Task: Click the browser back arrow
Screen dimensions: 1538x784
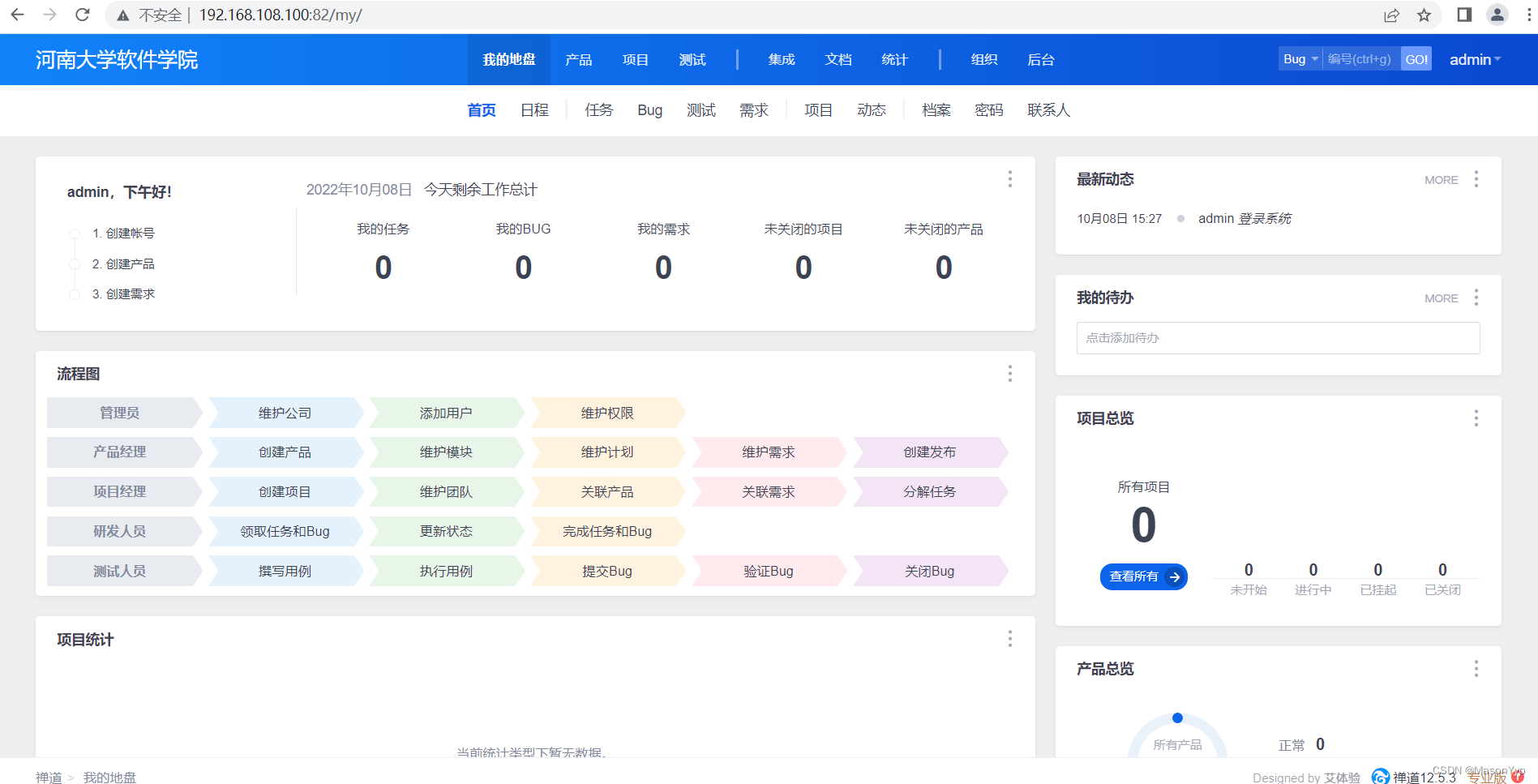Action: pos(17,15)
